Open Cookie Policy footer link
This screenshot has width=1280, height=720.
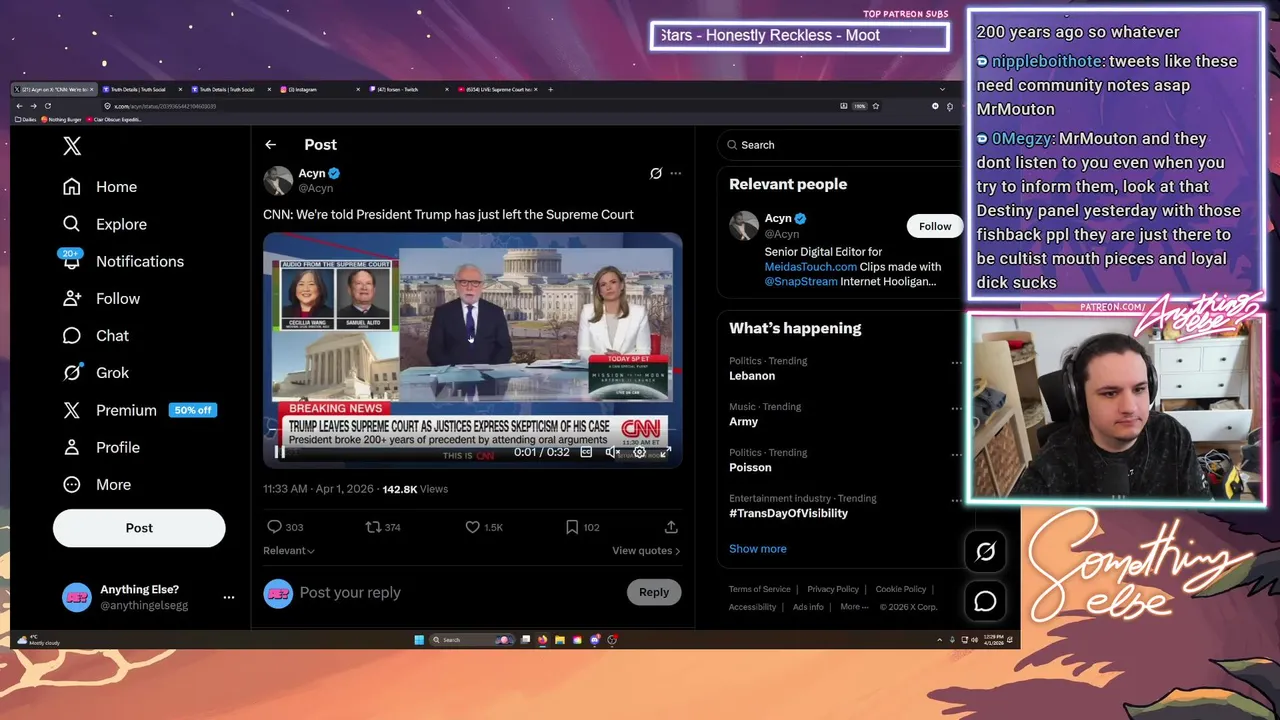(901, 590)
